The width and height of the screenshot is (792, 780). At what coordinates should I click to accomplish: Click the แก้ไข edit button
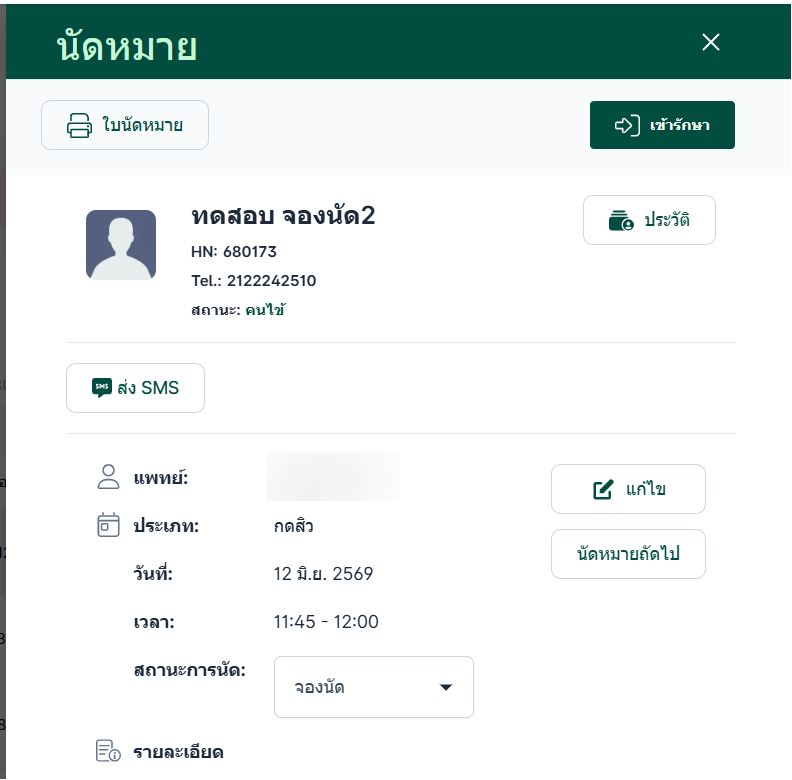pyautogui.click(x=628, y=489)
